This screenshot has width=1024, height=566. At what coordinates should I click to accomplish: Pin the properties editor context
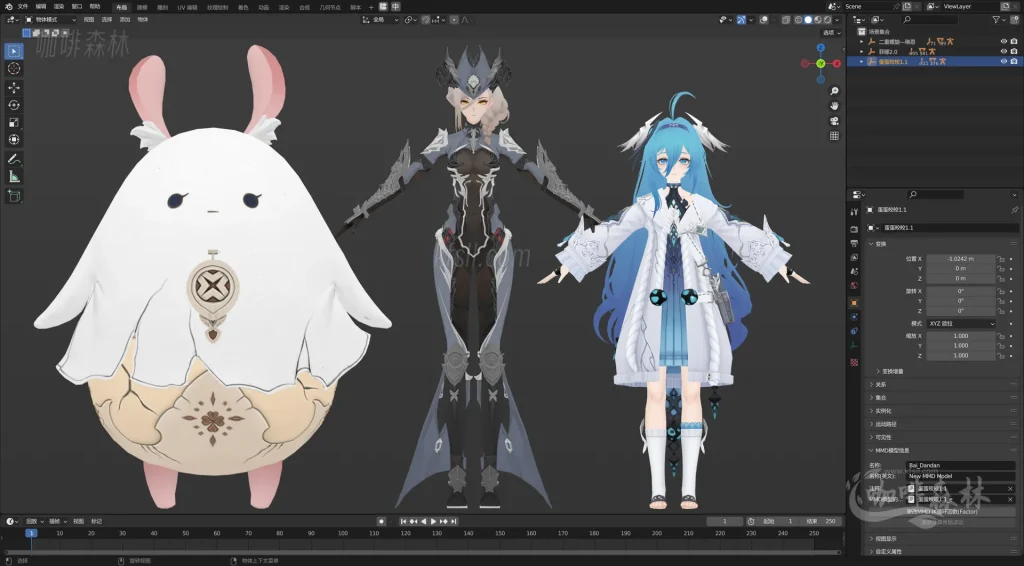(1014, 210)
